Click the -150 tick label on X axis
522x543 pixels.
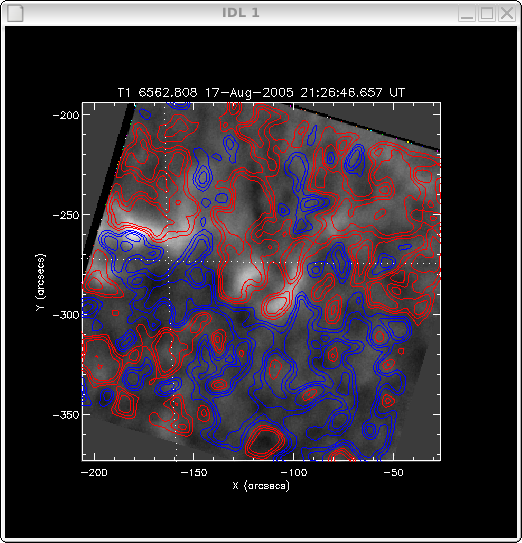(194, 472)
